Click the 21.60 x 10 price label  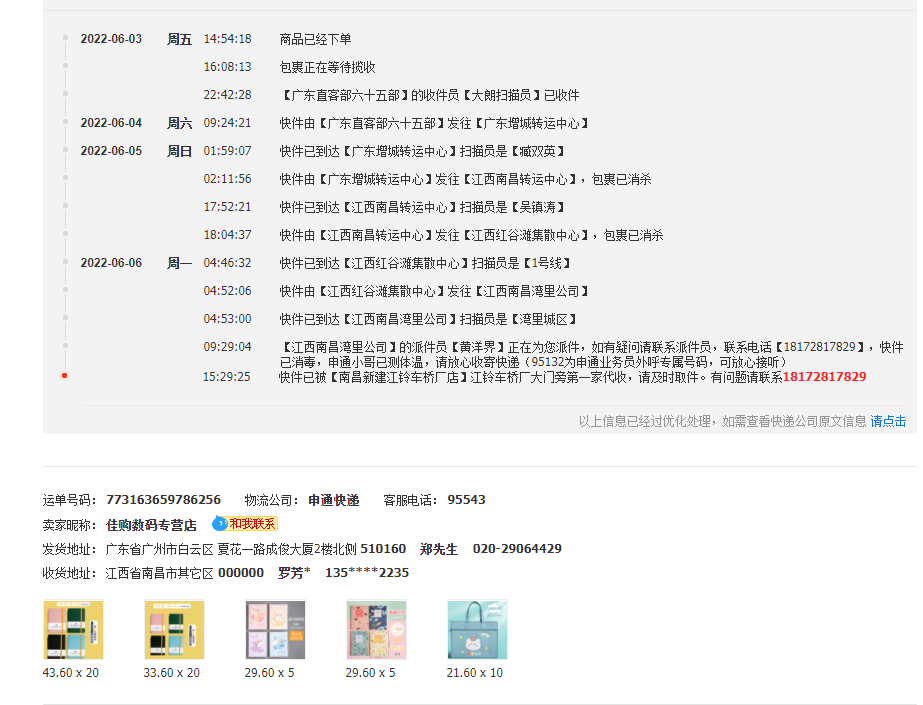tap(474, 673)
